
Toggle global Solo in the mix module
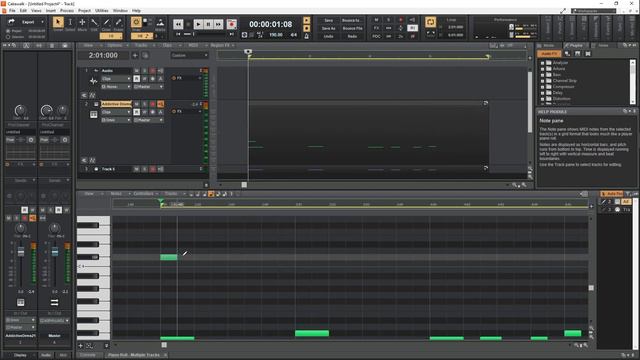[388, 20]
